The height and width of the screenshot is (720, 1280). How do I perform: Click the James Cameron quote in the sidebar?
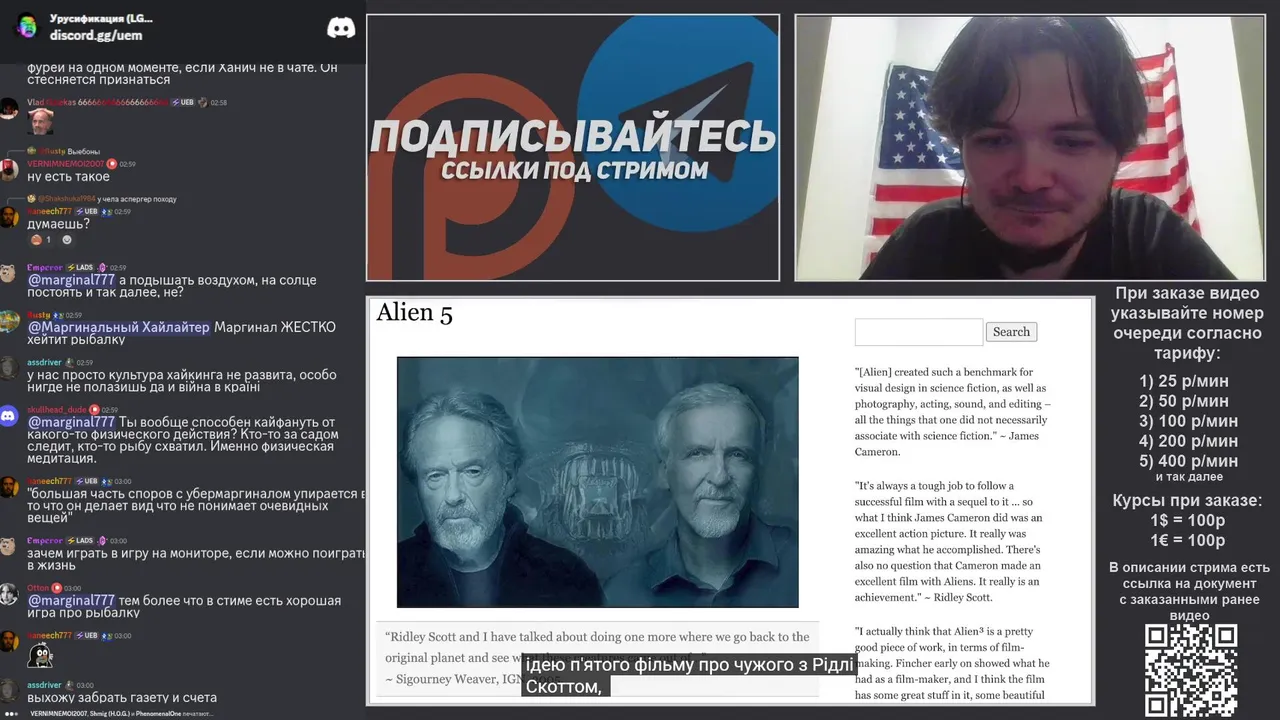coord(953,411)
